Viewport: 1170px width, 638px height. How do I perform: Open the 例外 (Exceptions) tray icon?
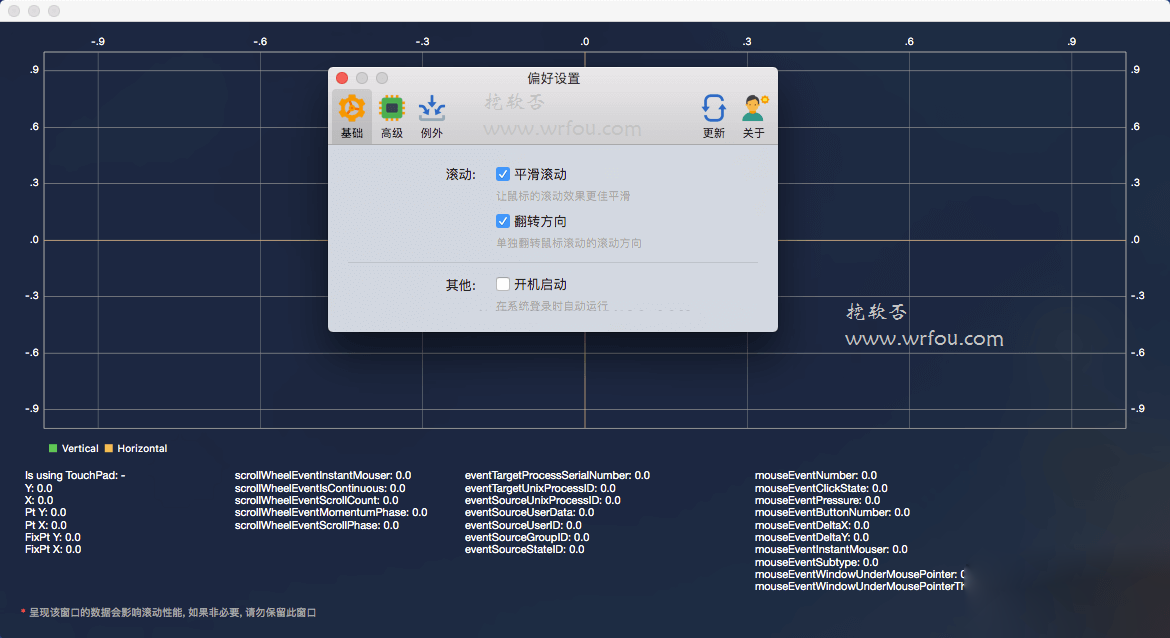pyautogui.click(x=432, y=116)
